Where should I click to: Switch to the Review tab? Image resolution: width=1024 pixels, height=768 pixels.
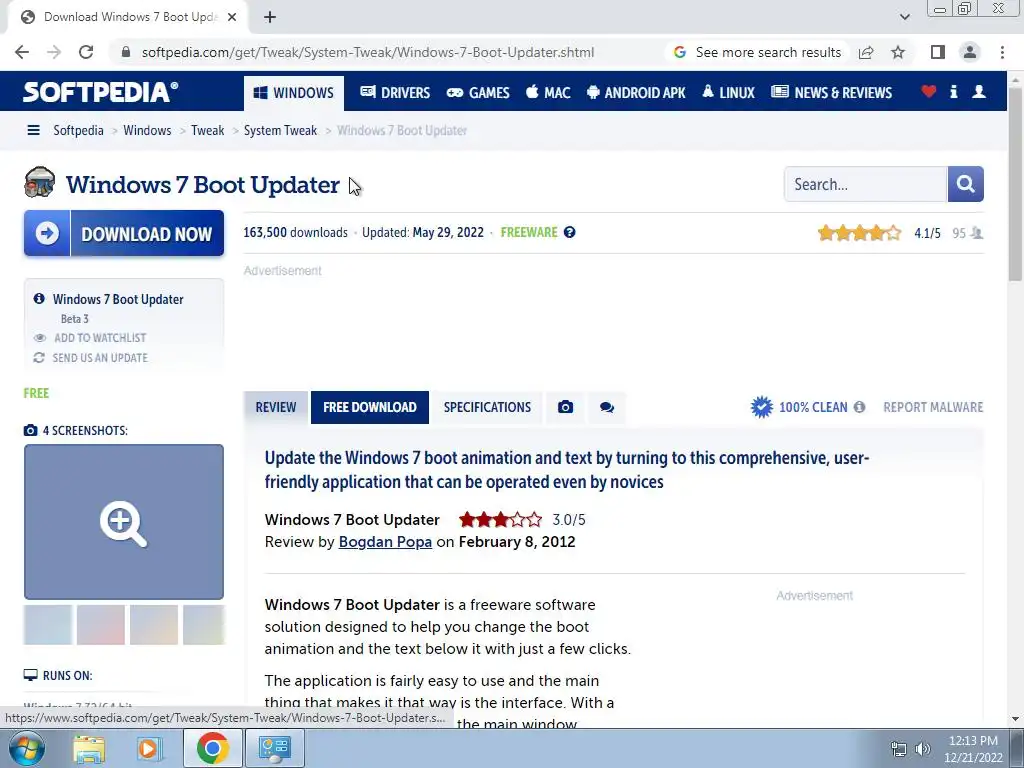pos(276,408)
